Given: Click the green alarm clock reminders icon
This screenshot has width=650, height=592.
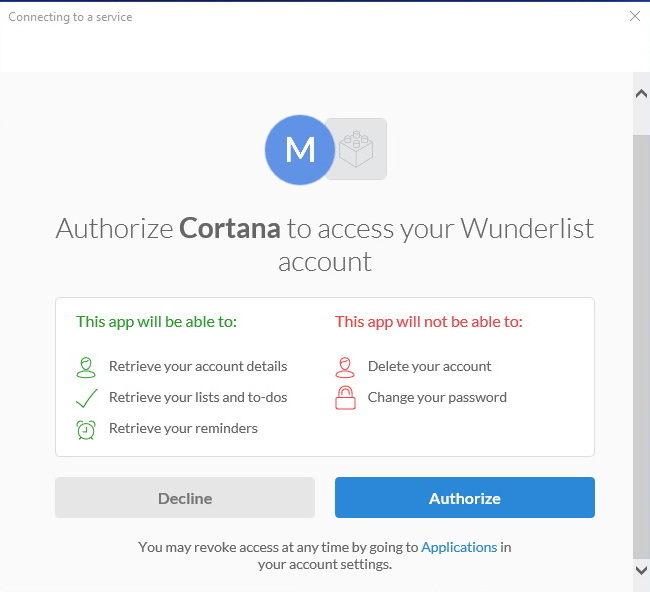Looking at the screenshot, I should coord(86,429).
